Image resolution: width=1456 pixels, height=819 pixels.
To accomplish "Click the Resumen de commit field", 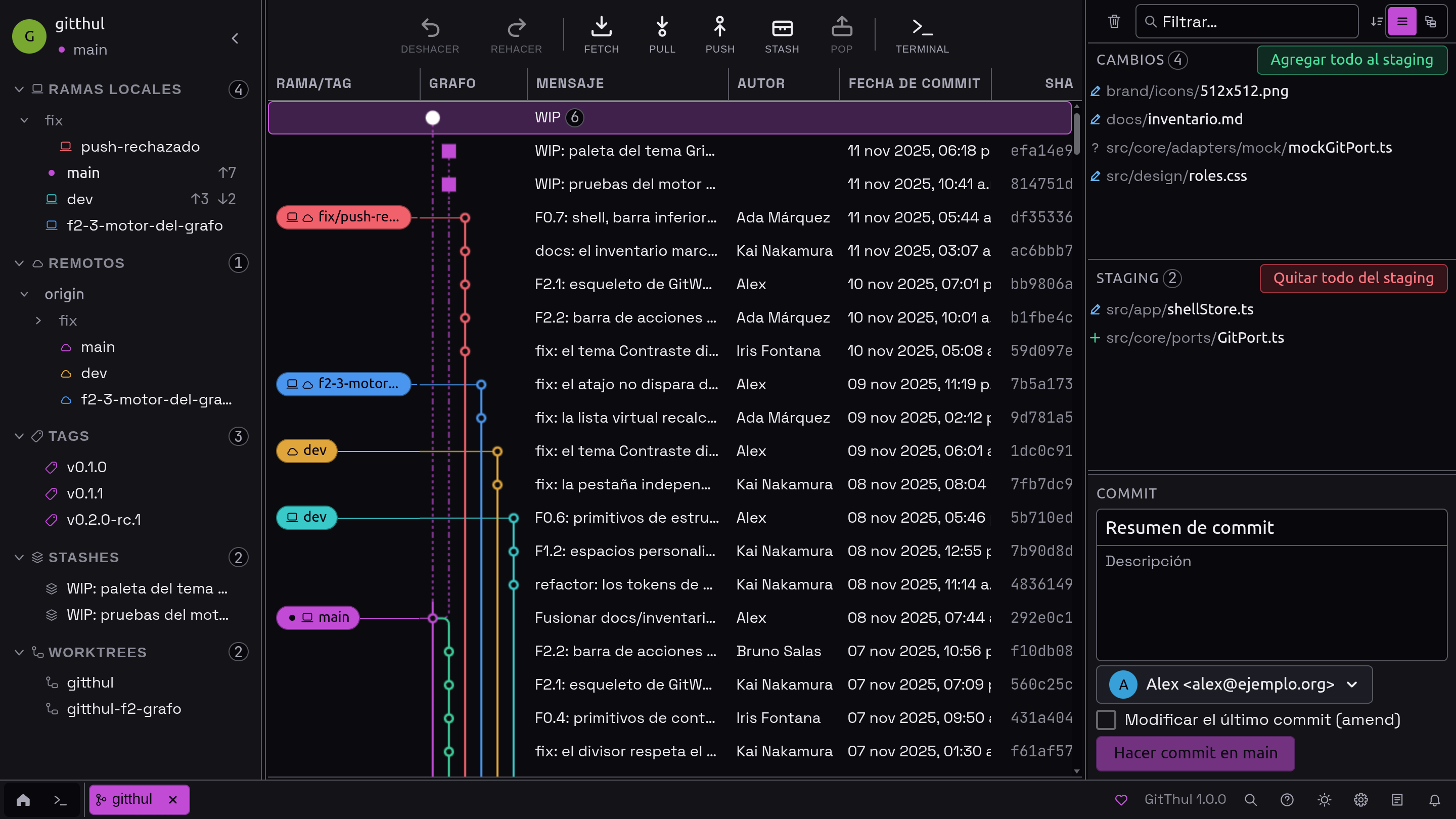I will [1271, 527].
